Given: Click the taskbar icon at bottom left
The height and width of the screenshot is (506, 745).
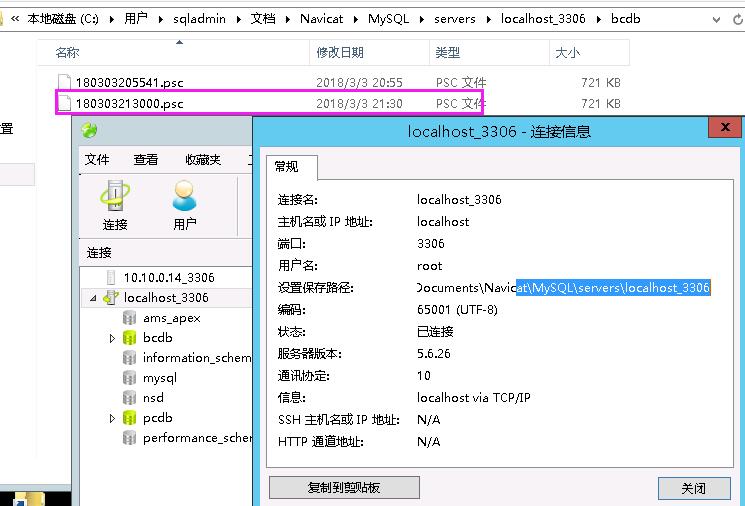Looking at the screenshot, I should (29, 499).
